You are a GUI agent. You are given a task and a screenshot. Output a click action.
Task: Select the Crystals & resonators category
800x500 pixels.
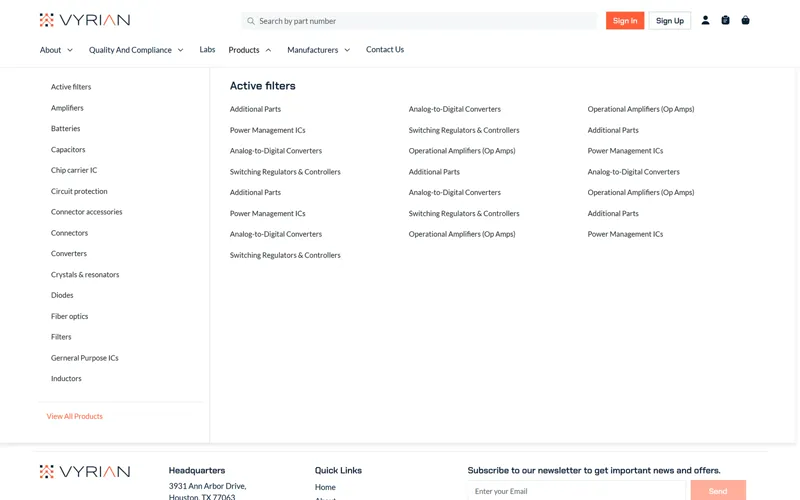(x=85, y=274)
